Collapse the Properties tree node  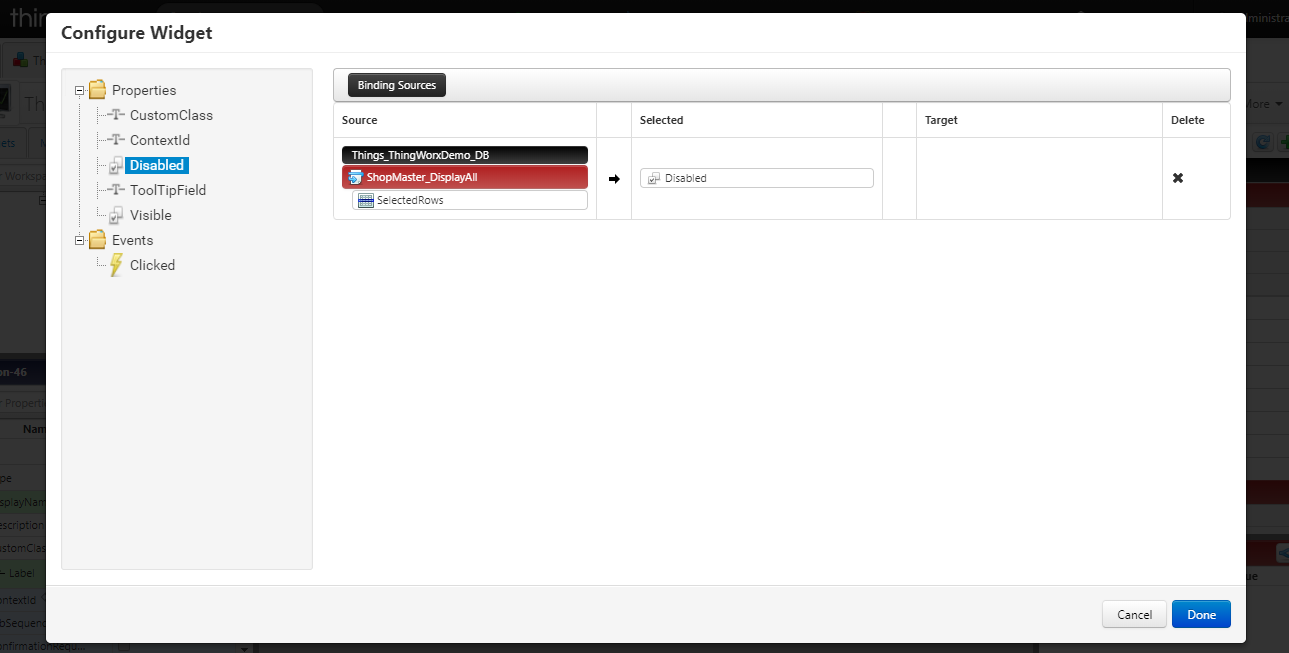pyautogui.click(x=78, y=90)
